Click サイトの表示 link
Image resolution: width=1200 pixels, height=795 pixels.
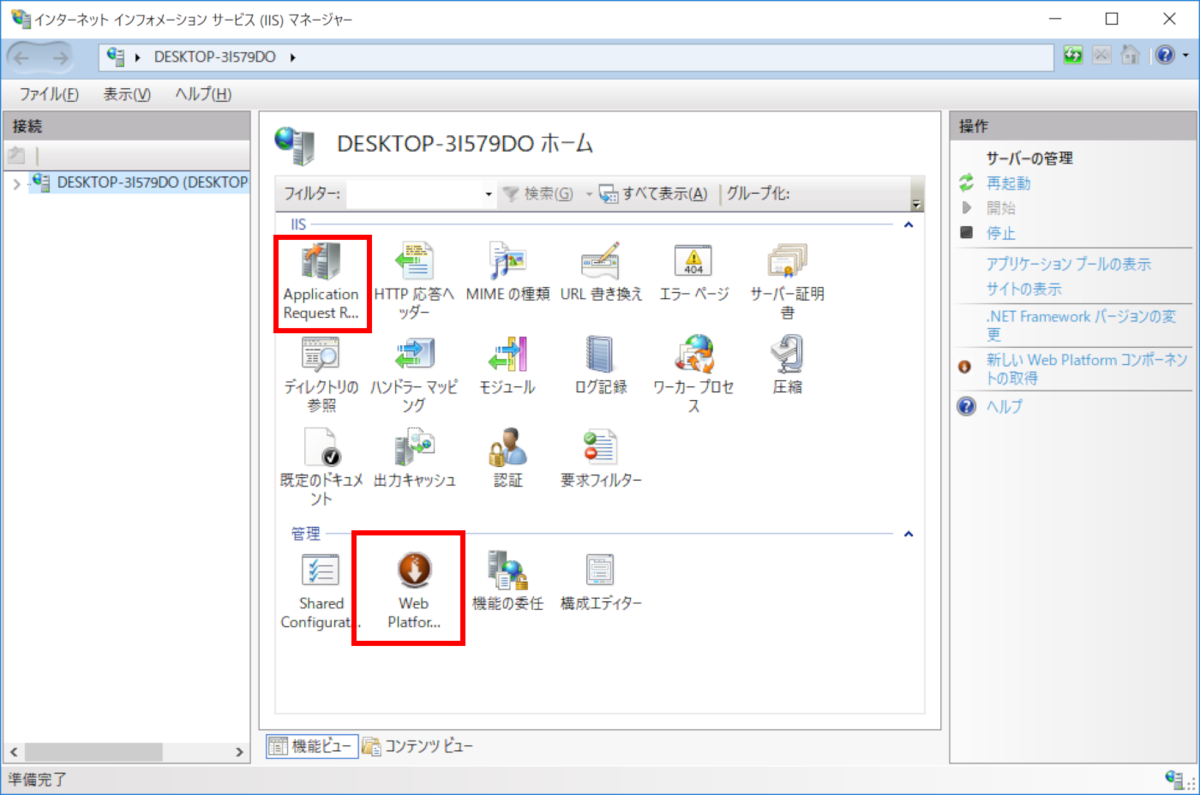point(1024,289)
